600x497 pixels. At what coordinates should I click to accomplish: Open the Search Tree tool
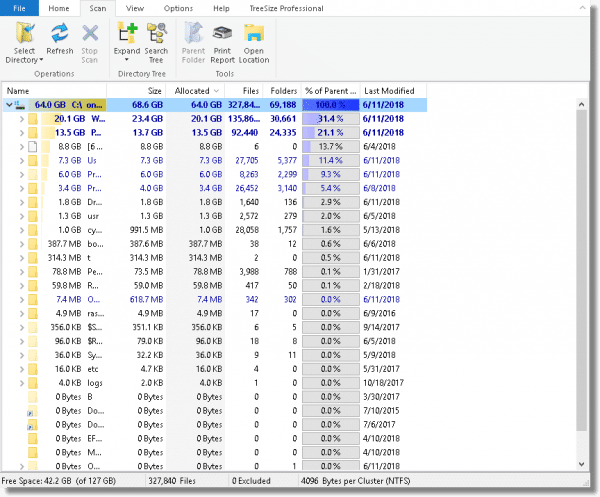pyautogui.click(x=156, y=42)
